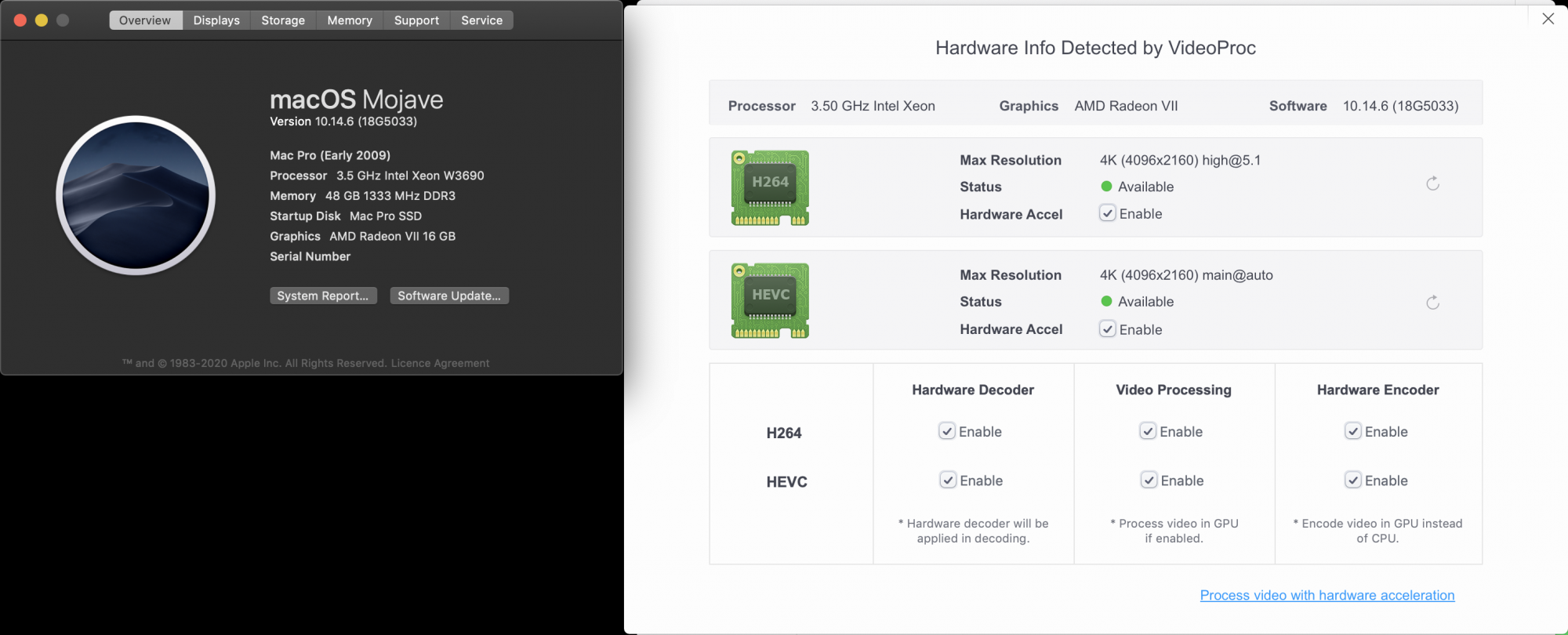Click 'Encode video in GPU instead of CPU' note
This screenshot has width=1568, height=635.
tap(1377, 531)
